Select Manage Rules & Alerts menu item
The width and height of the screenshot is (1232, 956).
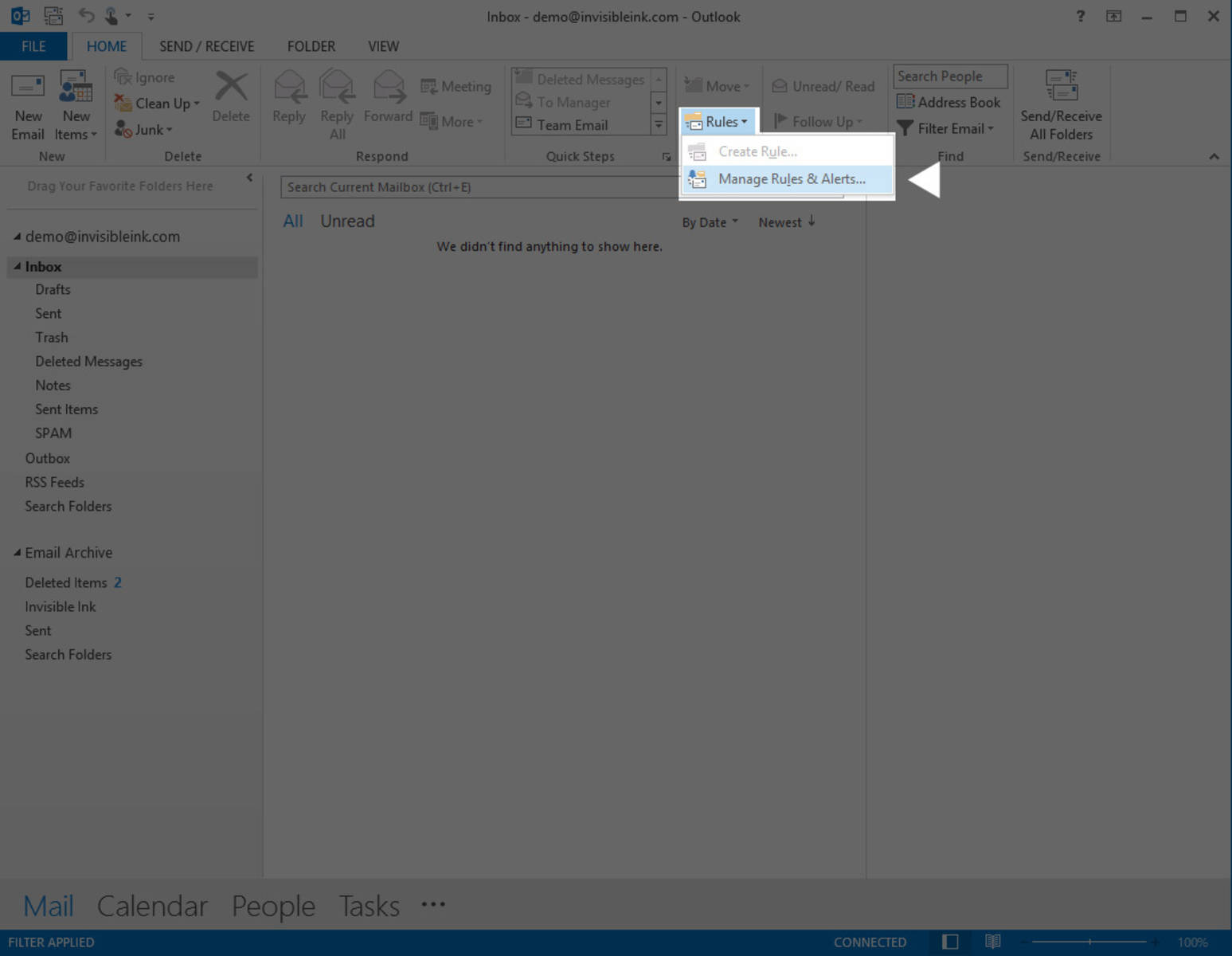[787, 179]
